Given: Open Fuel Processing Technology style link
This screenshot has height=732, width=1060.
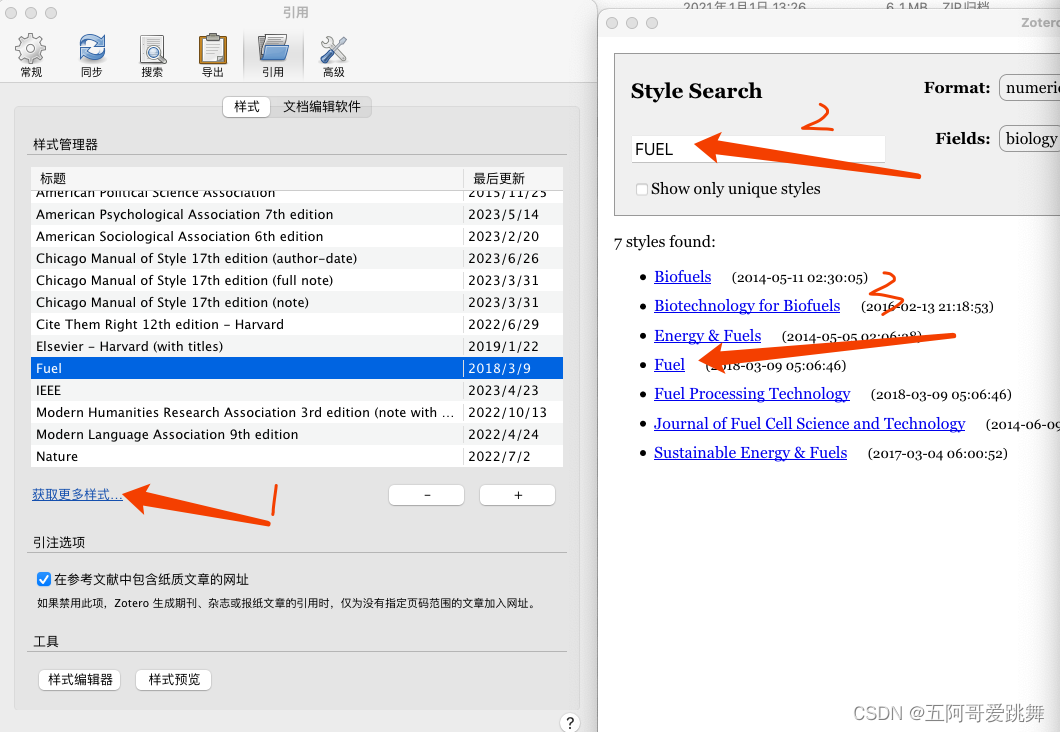Looking at the screenshot, I should coord(752,394).
